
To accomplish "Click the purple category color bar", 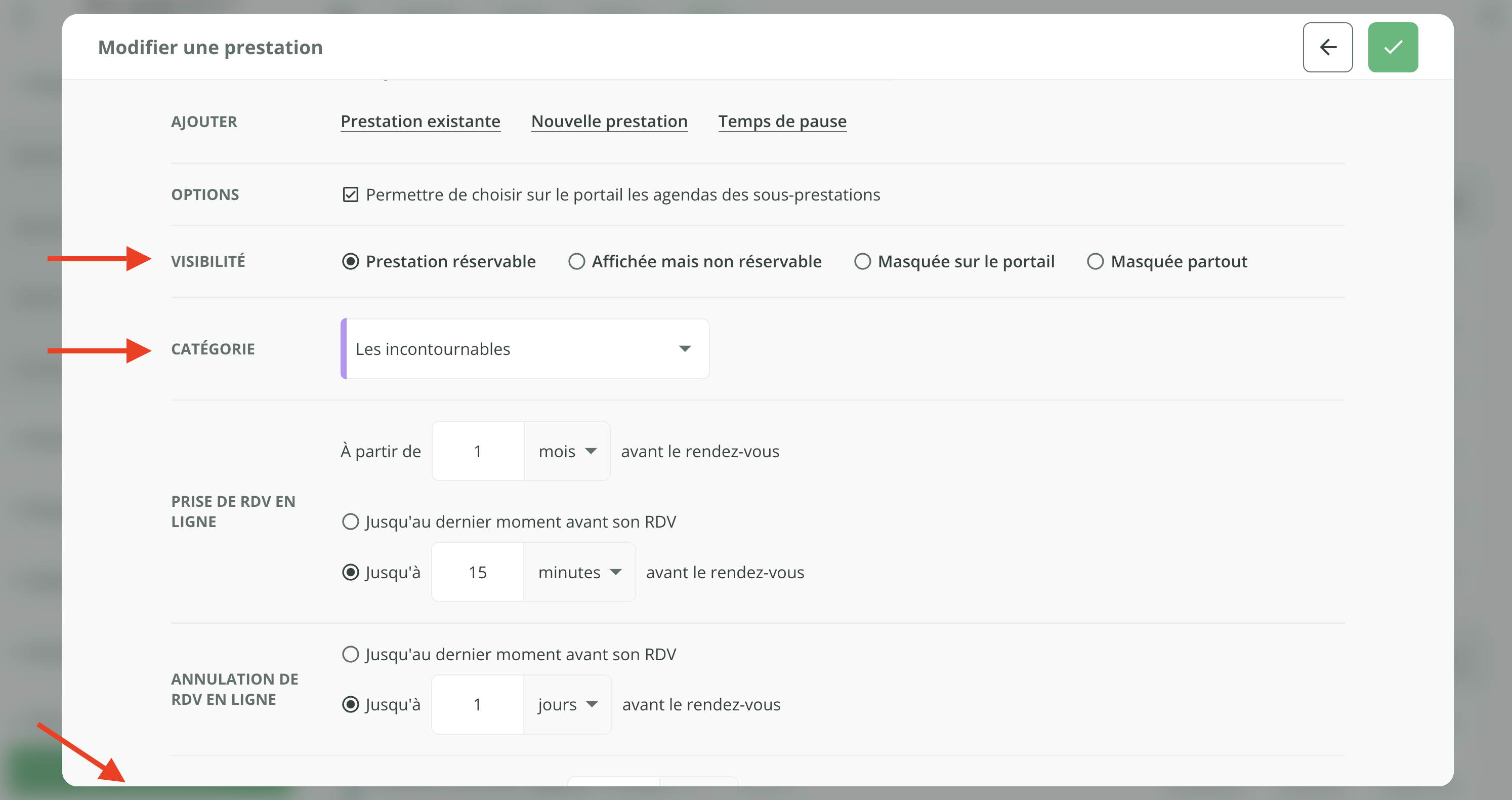I will click(x=344, y=349).
